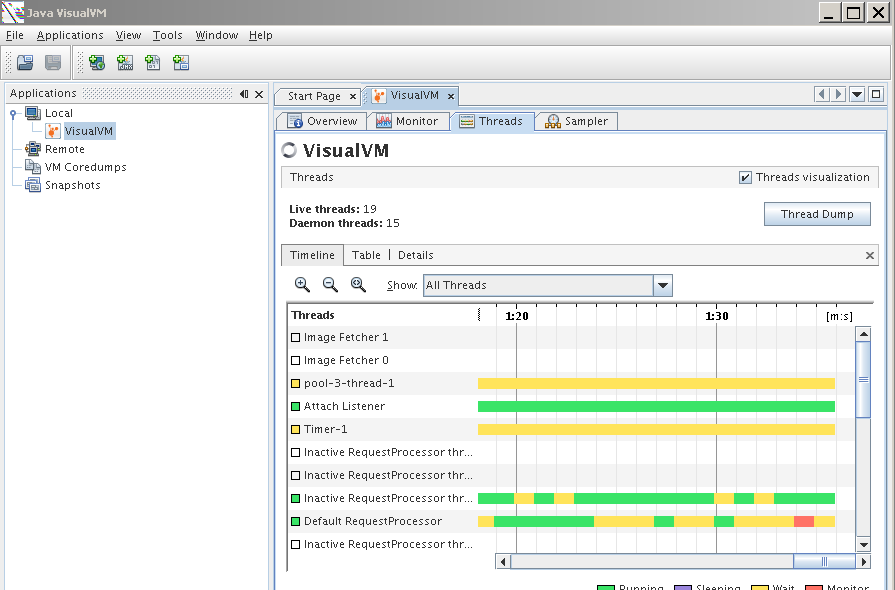Maximize the editor window square icon
Image resolution: width=895 pixels, height=590 pixels.
tap(876, 94)
